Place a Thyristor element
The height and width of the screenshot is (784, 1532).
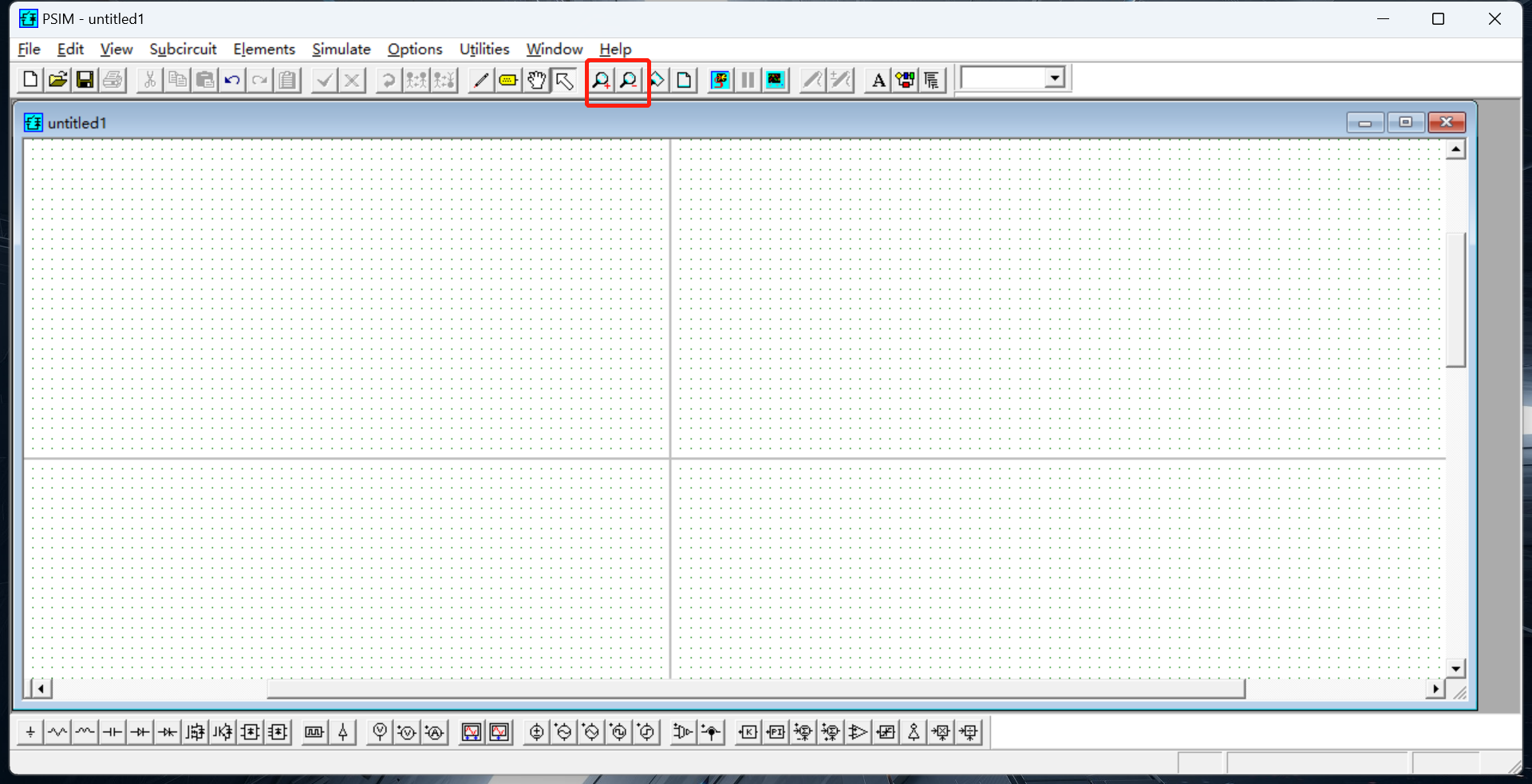pos(168,731)
